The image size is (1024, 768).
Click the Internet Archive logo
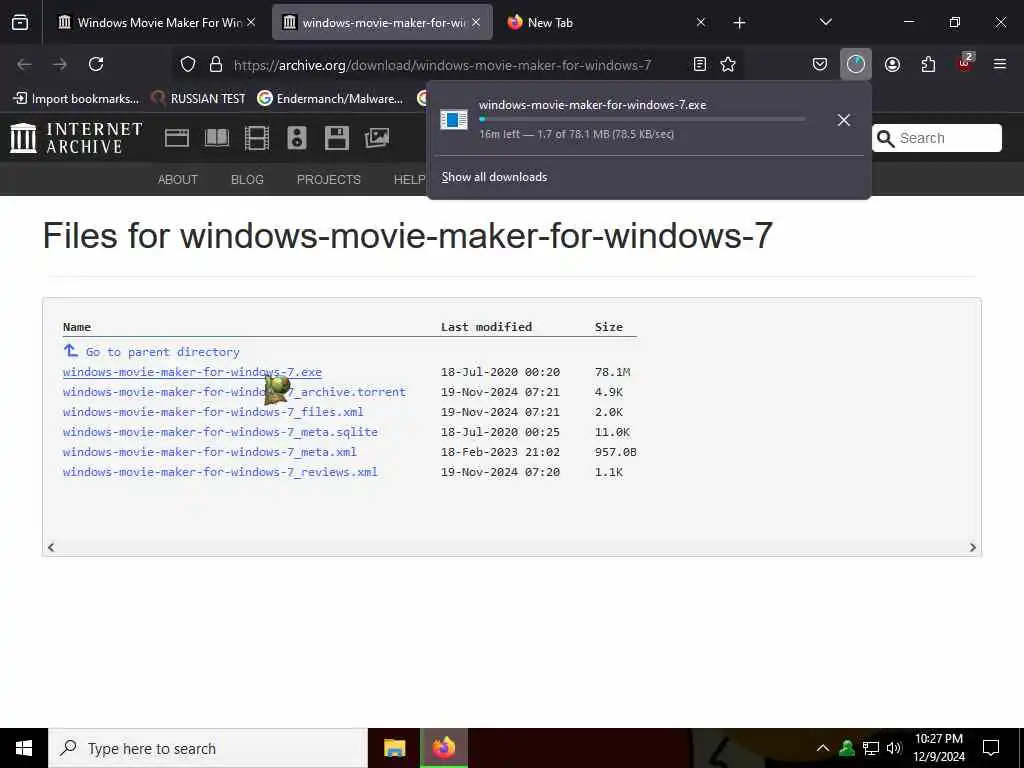click(x=76, y=138)
